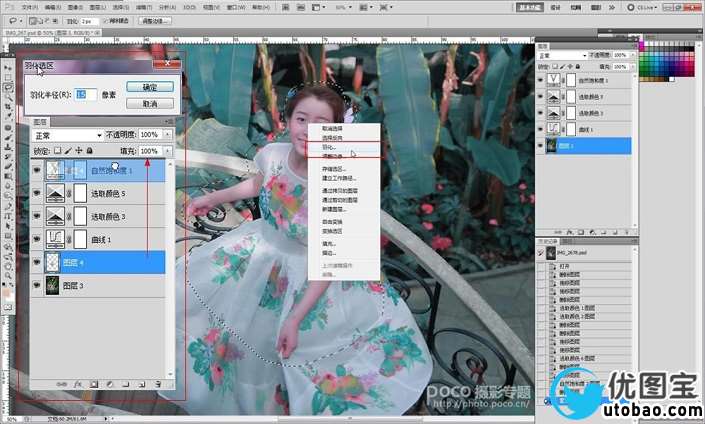Close the 羽化选区 dialog
The image size is (705, 424).
click(167, 63)
